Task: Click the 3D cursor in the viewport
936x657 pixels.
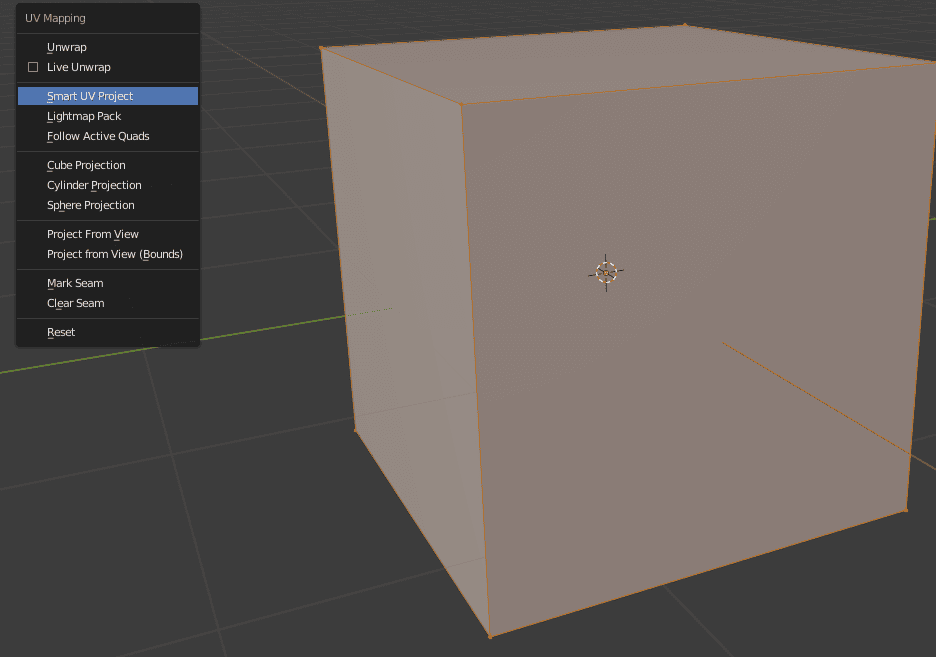Action: point(604,271)
